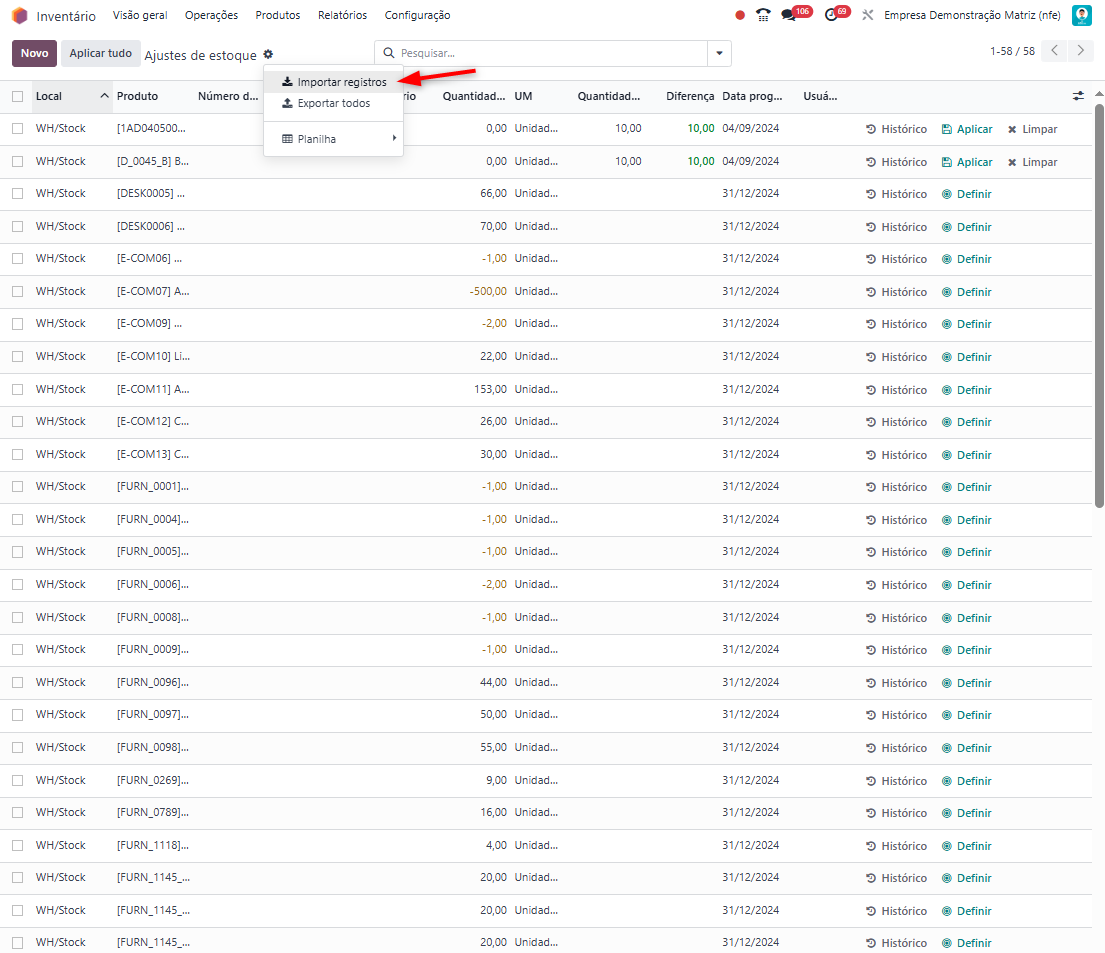Screen dimensions: 1105x953
Task: Open Histórico for the [E-COM10] row
Action: (x=896, y=357)
